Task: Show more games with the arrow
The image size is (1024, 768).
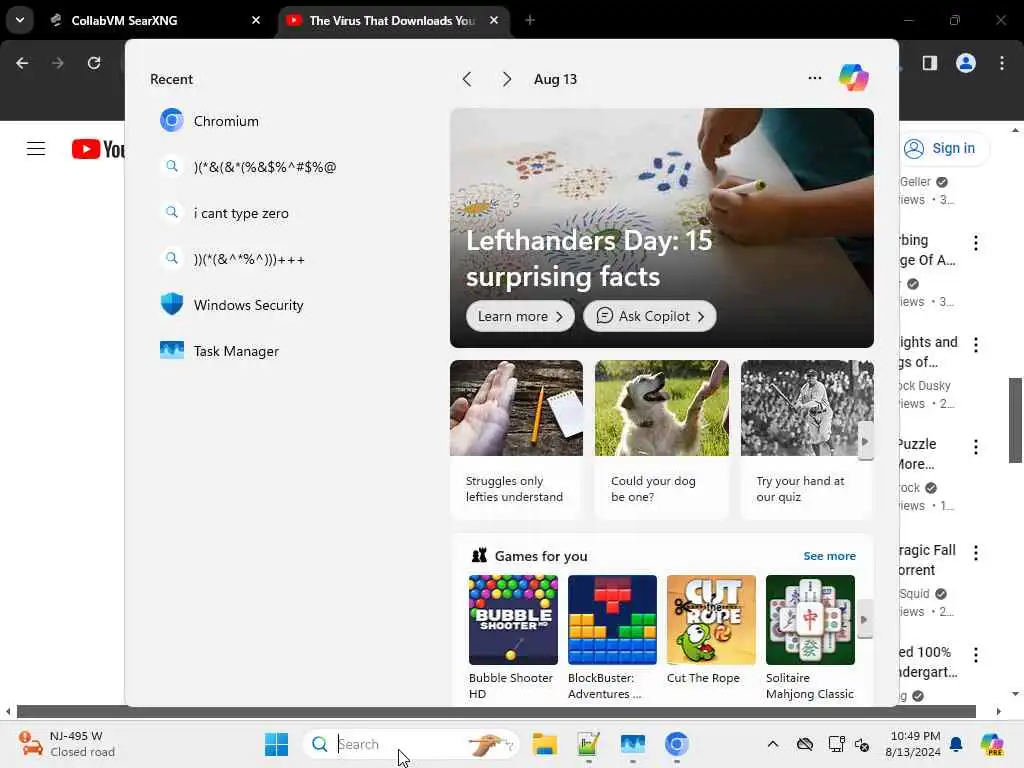Action: 865,620
